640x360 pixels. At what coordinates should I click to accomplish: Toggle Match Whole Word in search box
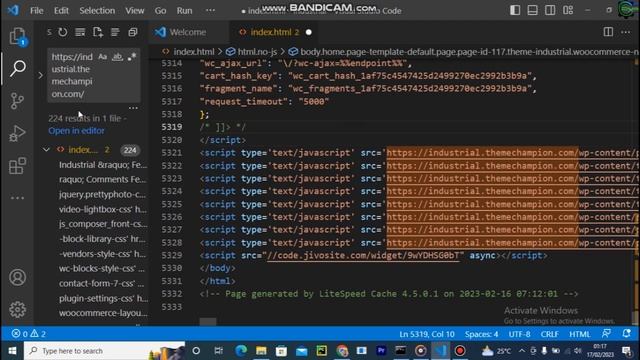click(x=117, y=57)
